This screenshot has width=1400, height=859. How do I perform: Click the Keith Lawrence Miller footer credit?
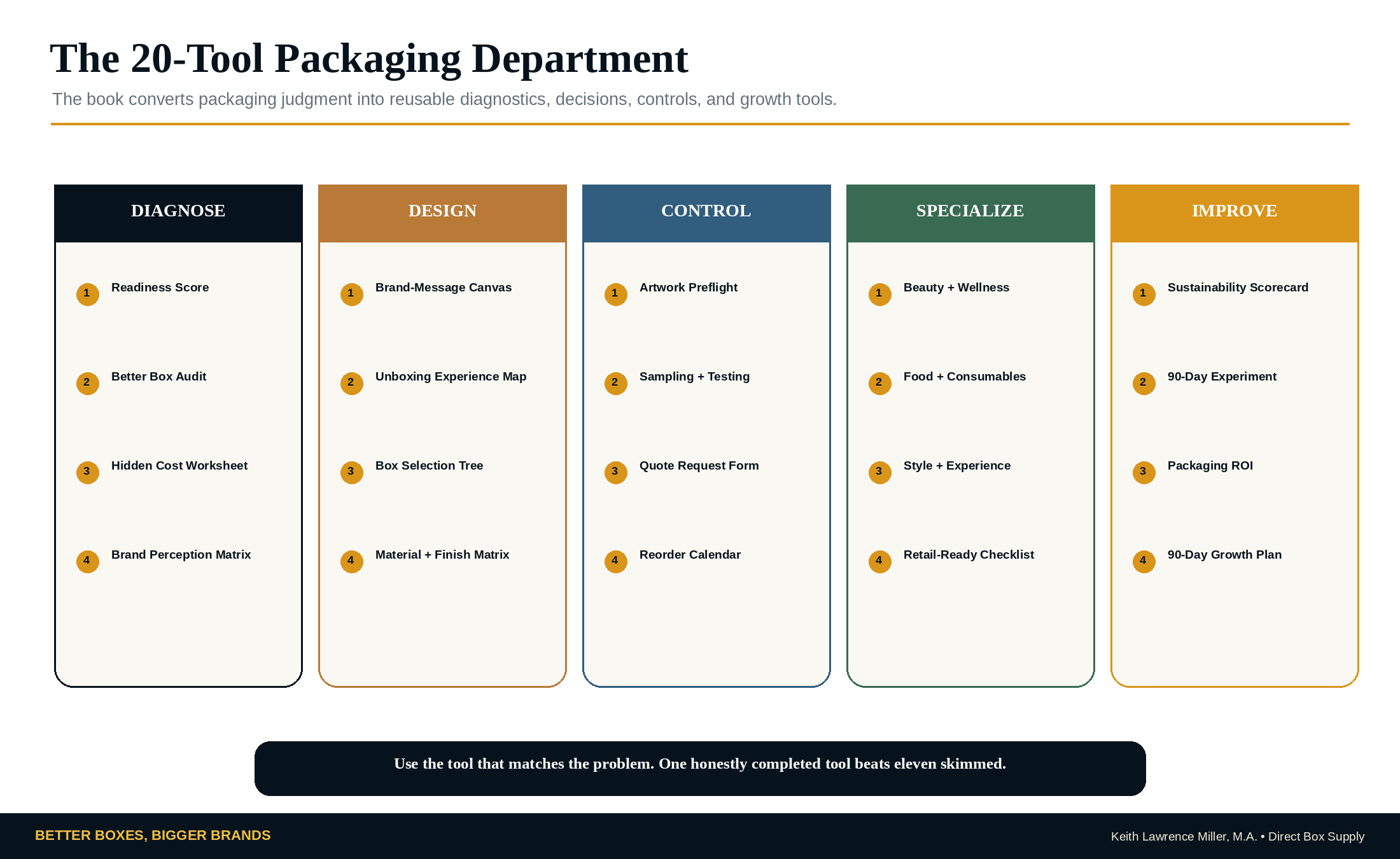1238,837
